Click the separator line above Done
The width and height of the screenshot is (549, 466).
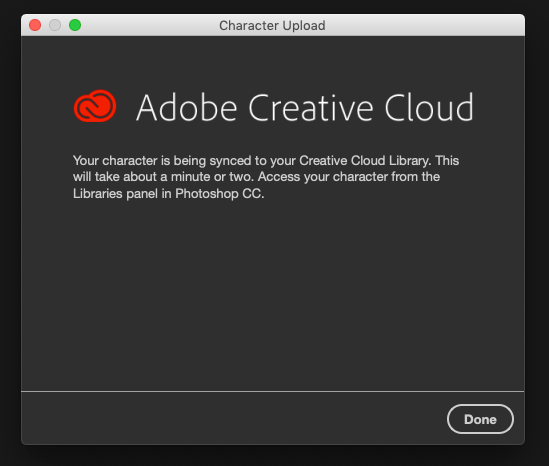(272, 391)
